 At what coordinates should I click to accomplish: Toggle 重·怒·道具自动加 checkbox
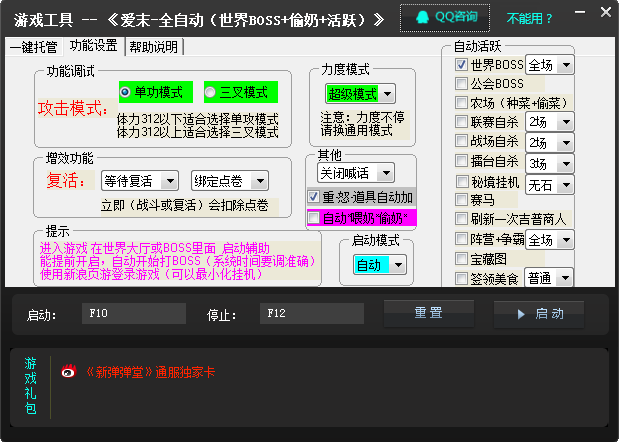click(x=314, y=197)
